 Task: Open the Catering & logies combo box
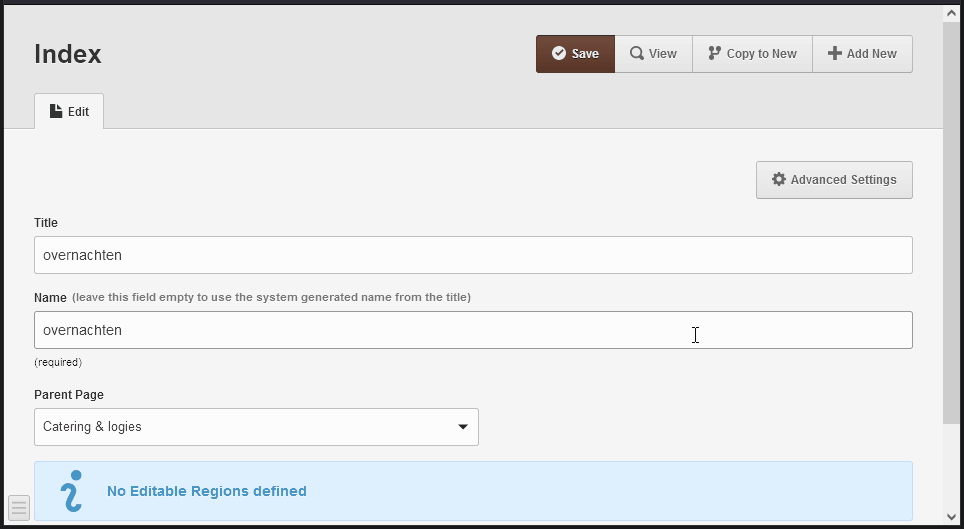[256, 427]
